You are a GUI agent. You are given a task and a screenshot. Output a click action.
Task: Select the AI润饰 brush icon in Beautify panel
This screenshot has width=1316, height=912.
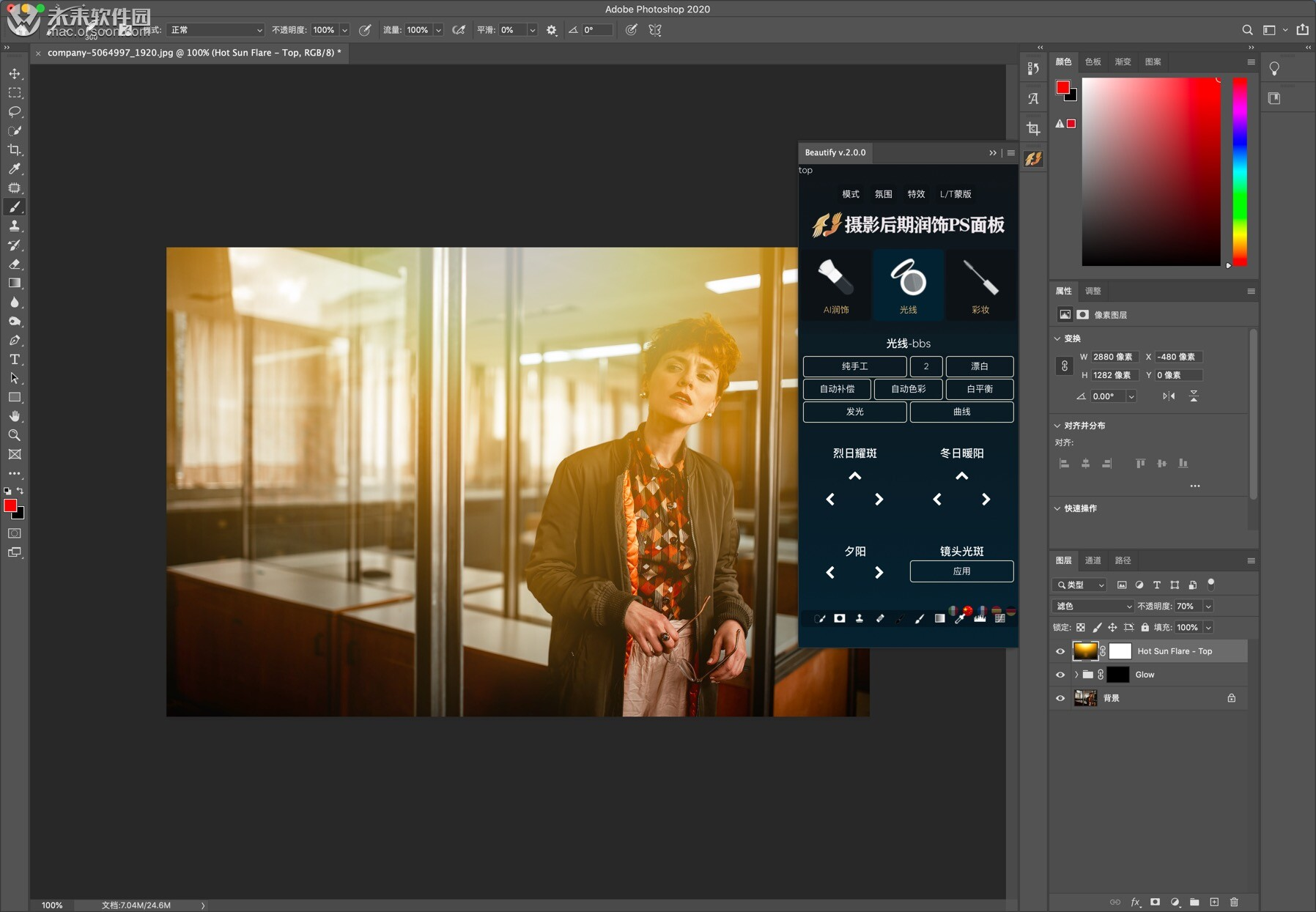click(836, 285)
